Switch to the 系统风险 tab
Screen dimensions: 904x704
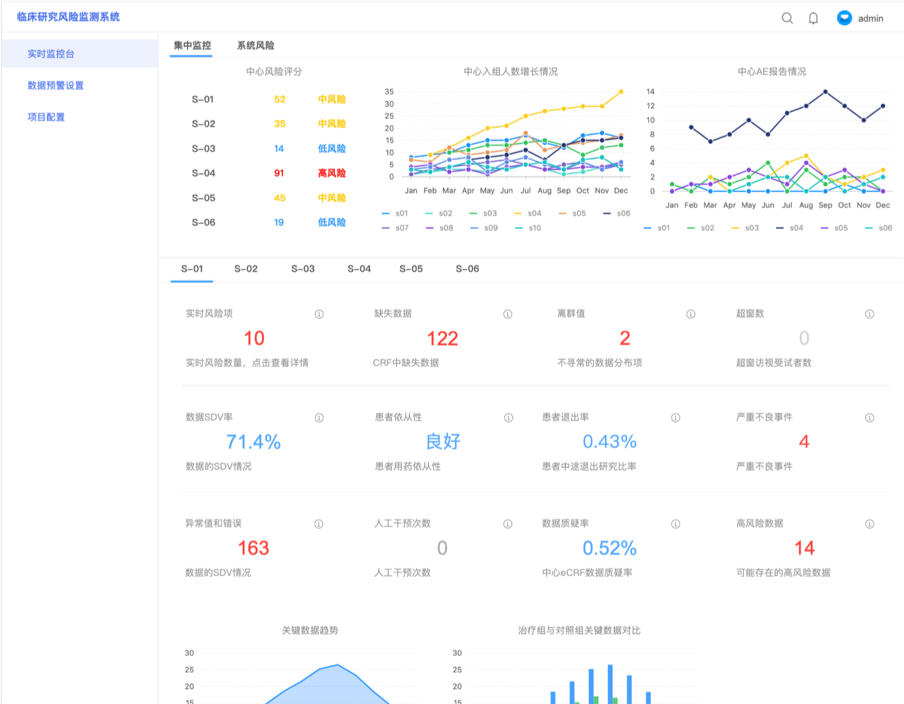coord(255,46)
